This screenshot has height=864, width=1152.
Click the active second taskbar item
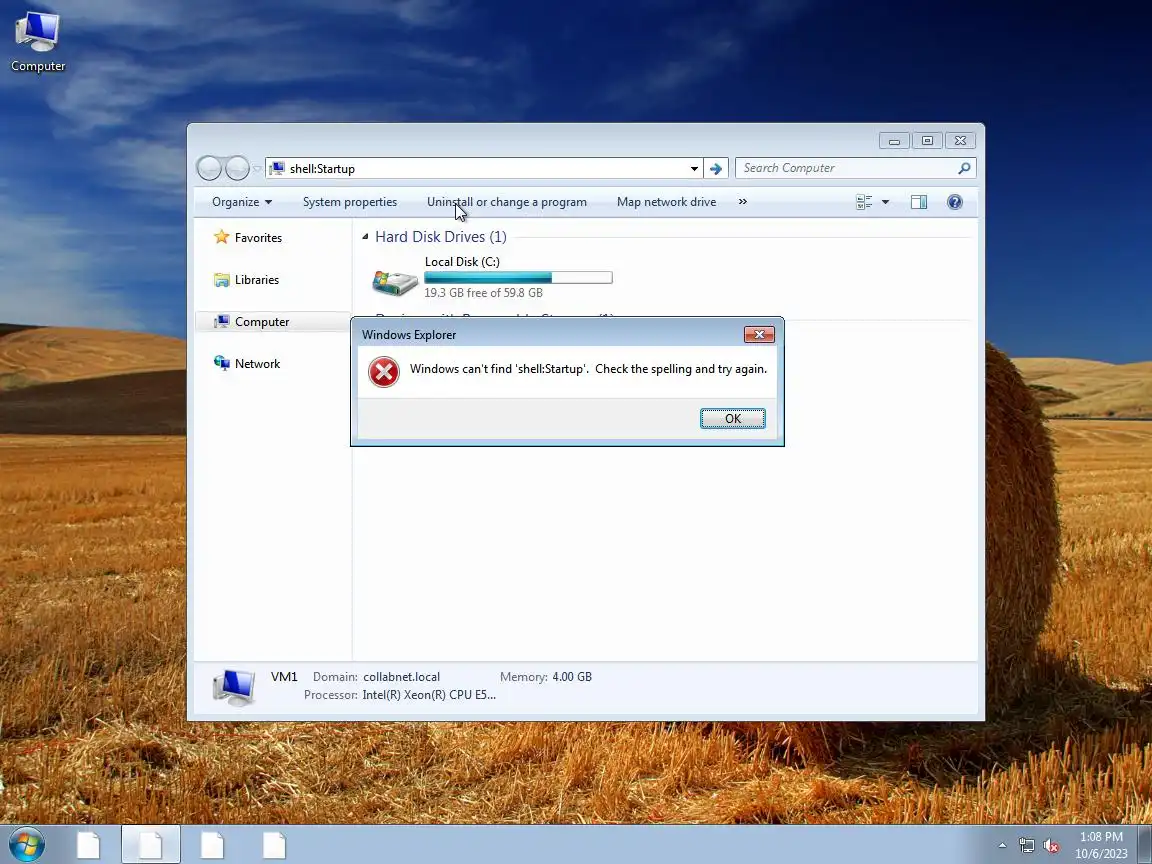[x=151, y=845]
